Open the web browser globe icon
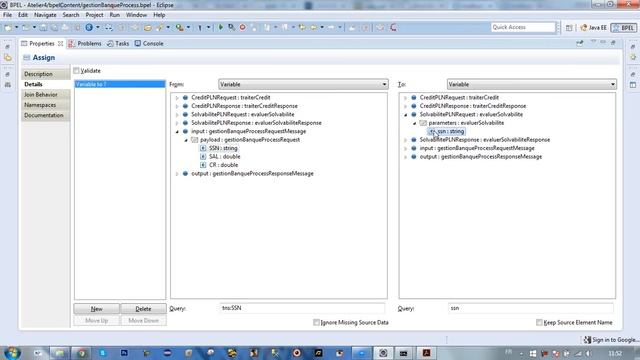 point(89,27)
